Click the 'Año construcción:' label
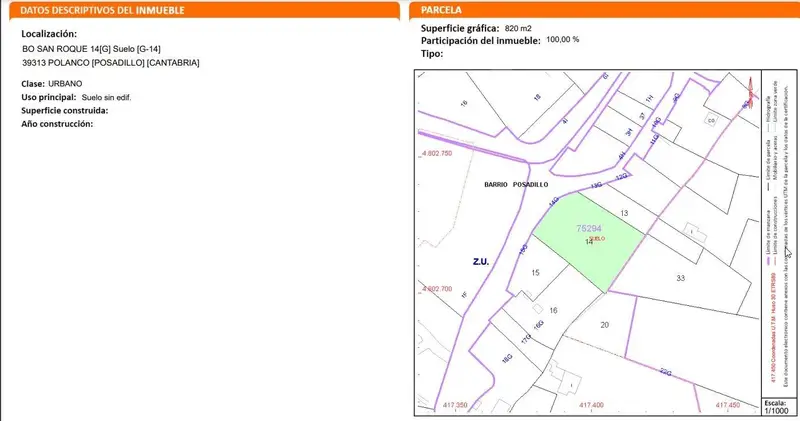Image resolution: width=800 pixels, height=421 pixels. [x=57, y=124]
